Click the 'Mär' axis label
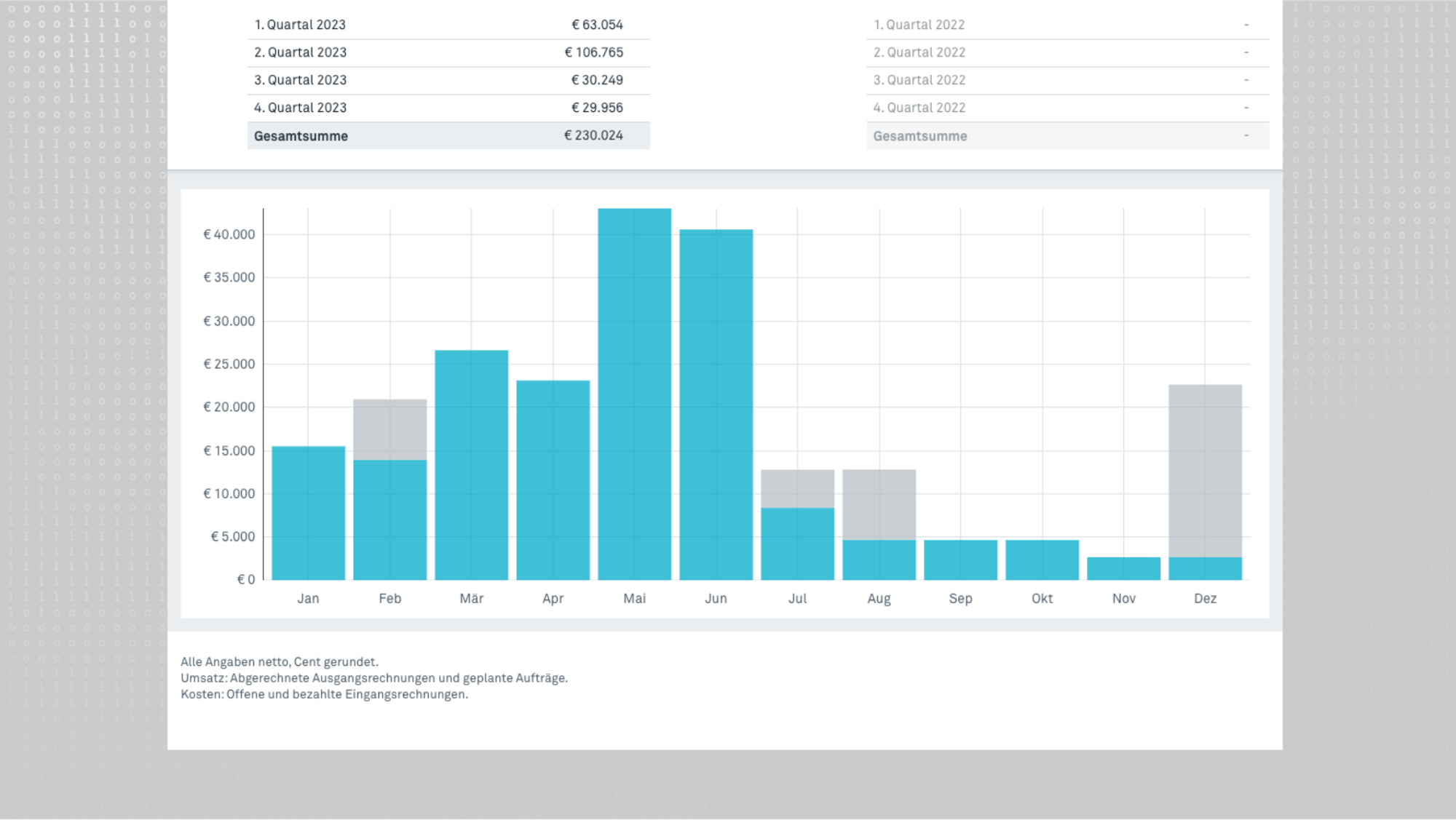Screen dimensions: 1456x820 click(x=472, y=599)
